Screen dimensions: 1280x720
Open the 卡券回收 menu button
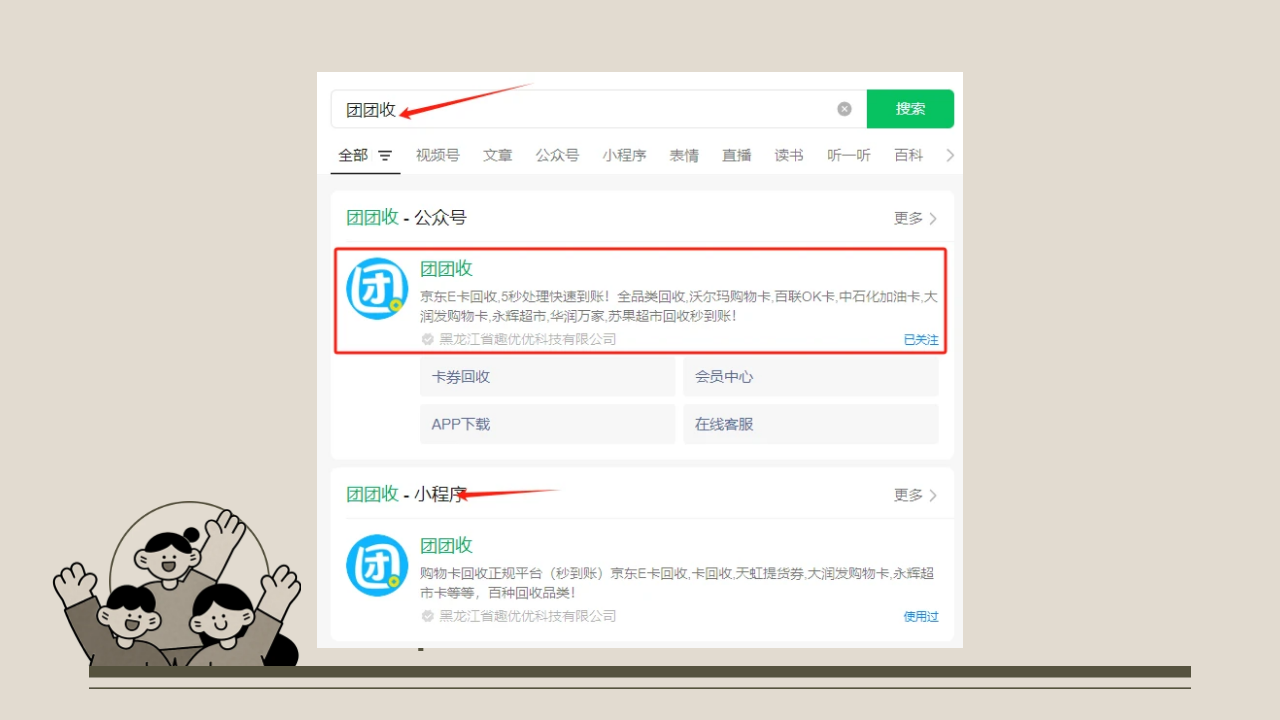pos(548,377)
